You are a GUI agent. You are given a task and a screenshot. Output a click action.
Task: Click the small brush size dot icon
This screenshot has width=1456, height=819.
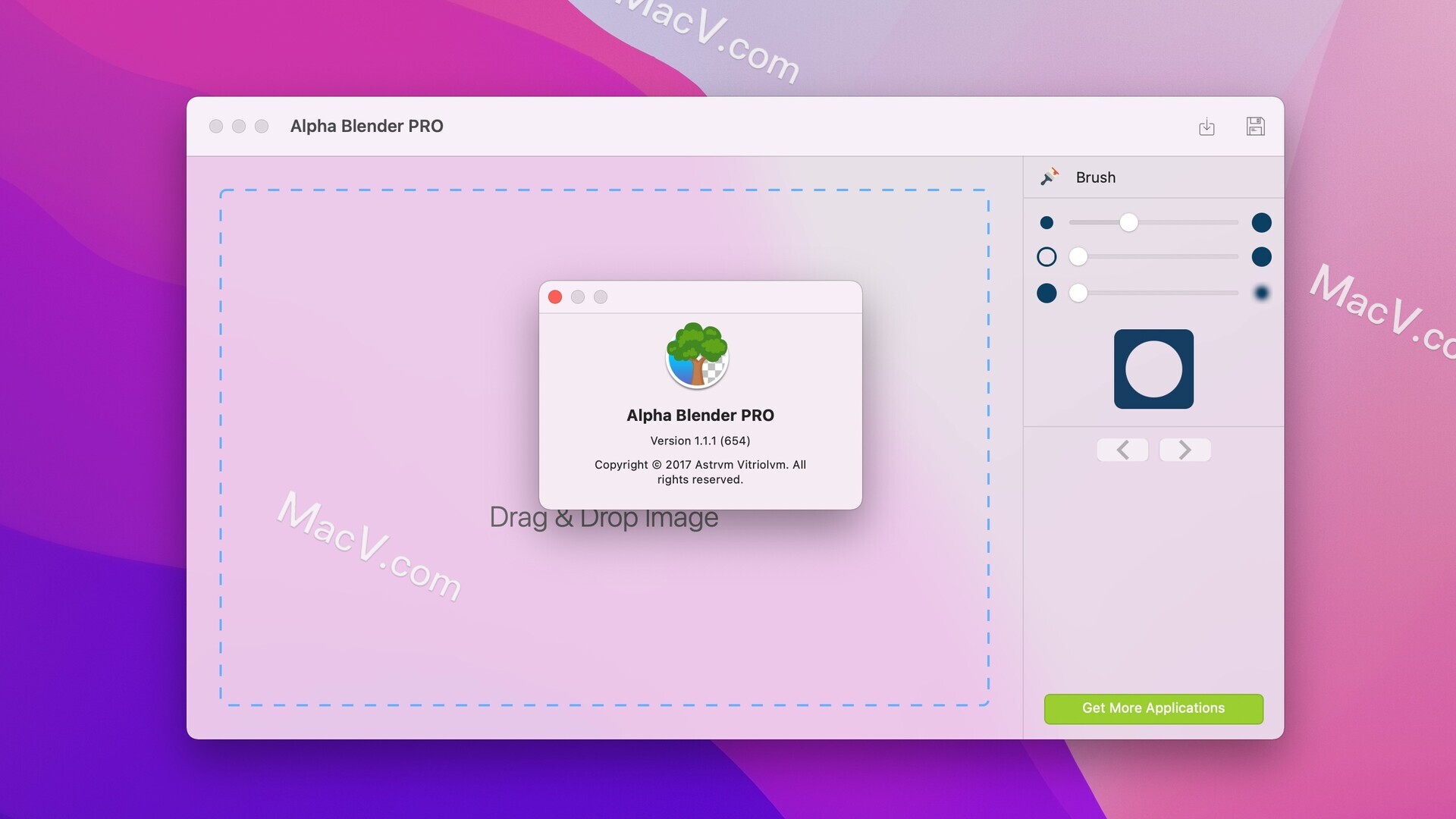pyautogui.click(x=1046, y=222)
